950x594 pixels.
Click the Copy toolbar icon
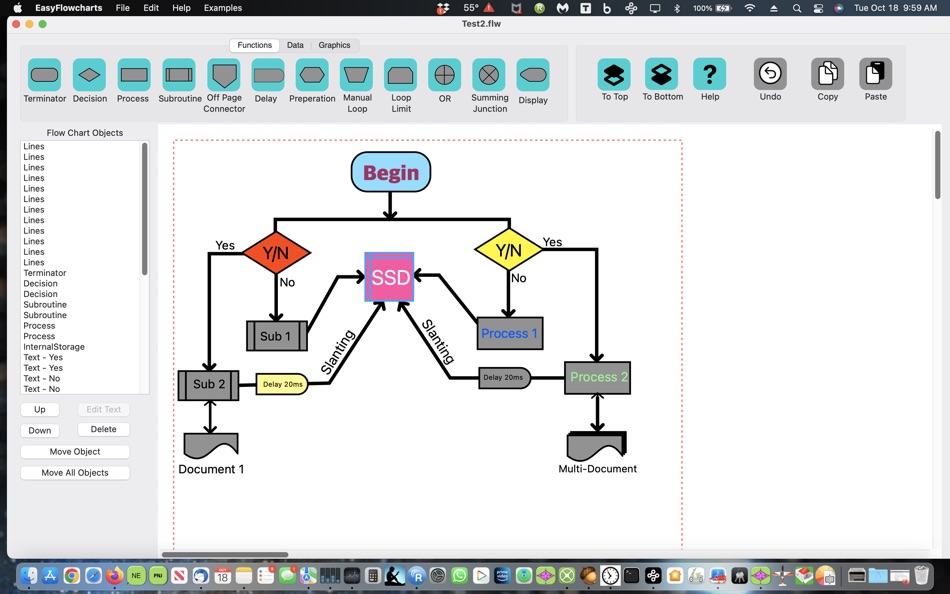click(x=828, y=75)
